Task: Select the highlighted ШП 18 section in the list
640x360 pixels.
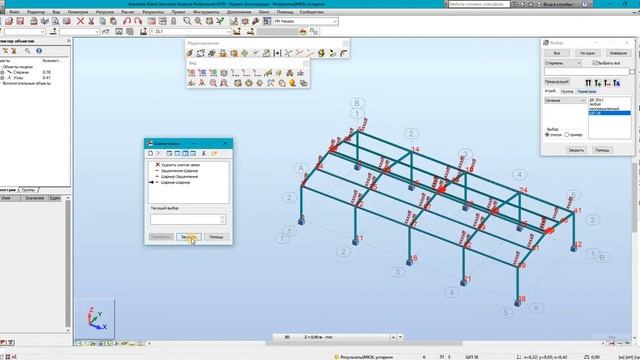Action: (609, 113)
